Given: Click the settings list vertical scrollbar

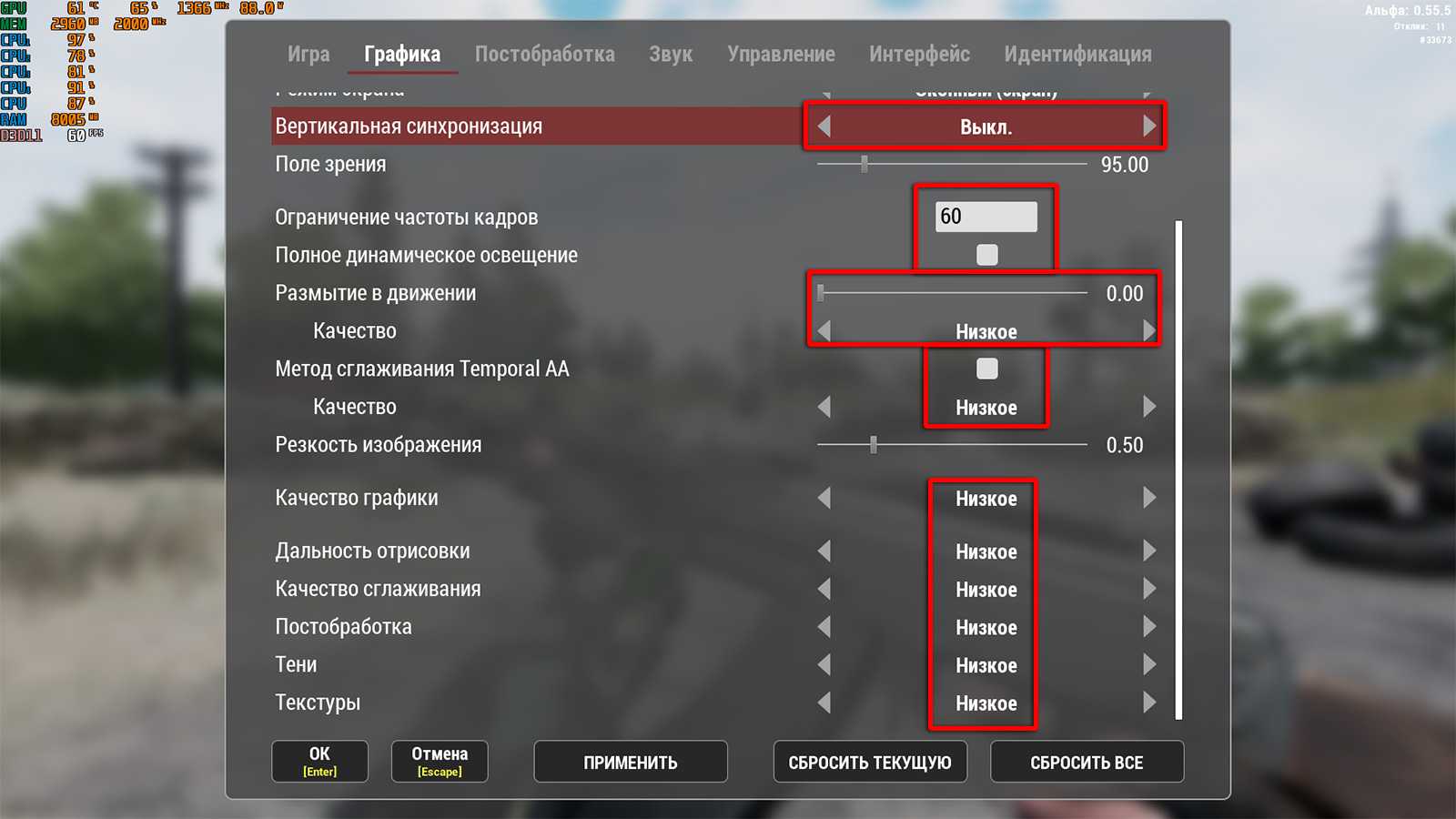Looking at the screenshot, I should pos(1179,470).
